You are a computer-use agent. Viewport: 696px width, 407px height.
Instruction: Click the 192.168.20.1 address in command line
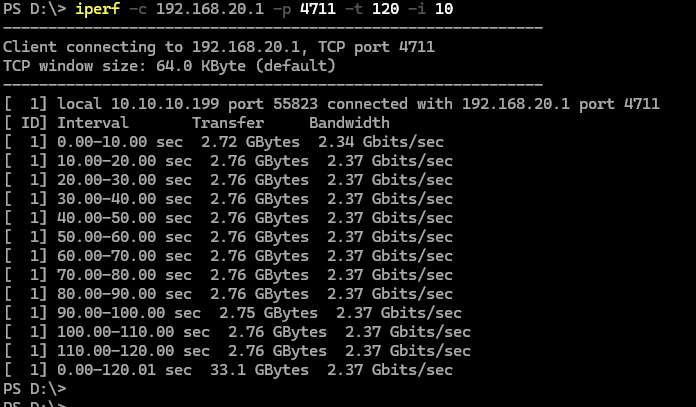pyautogui.click(x=210, y=9)
